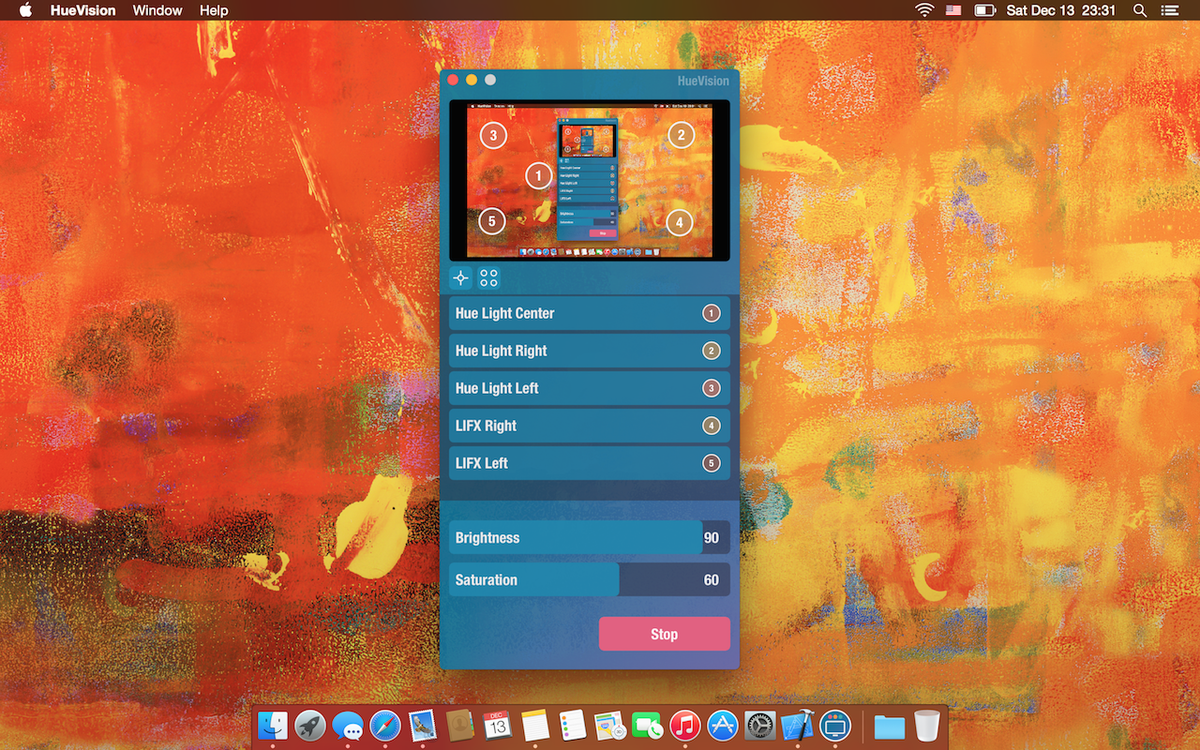This screenshot has height=750, width=1200.
Task: Open Mail from the Dock
Action: pos(422,725)
